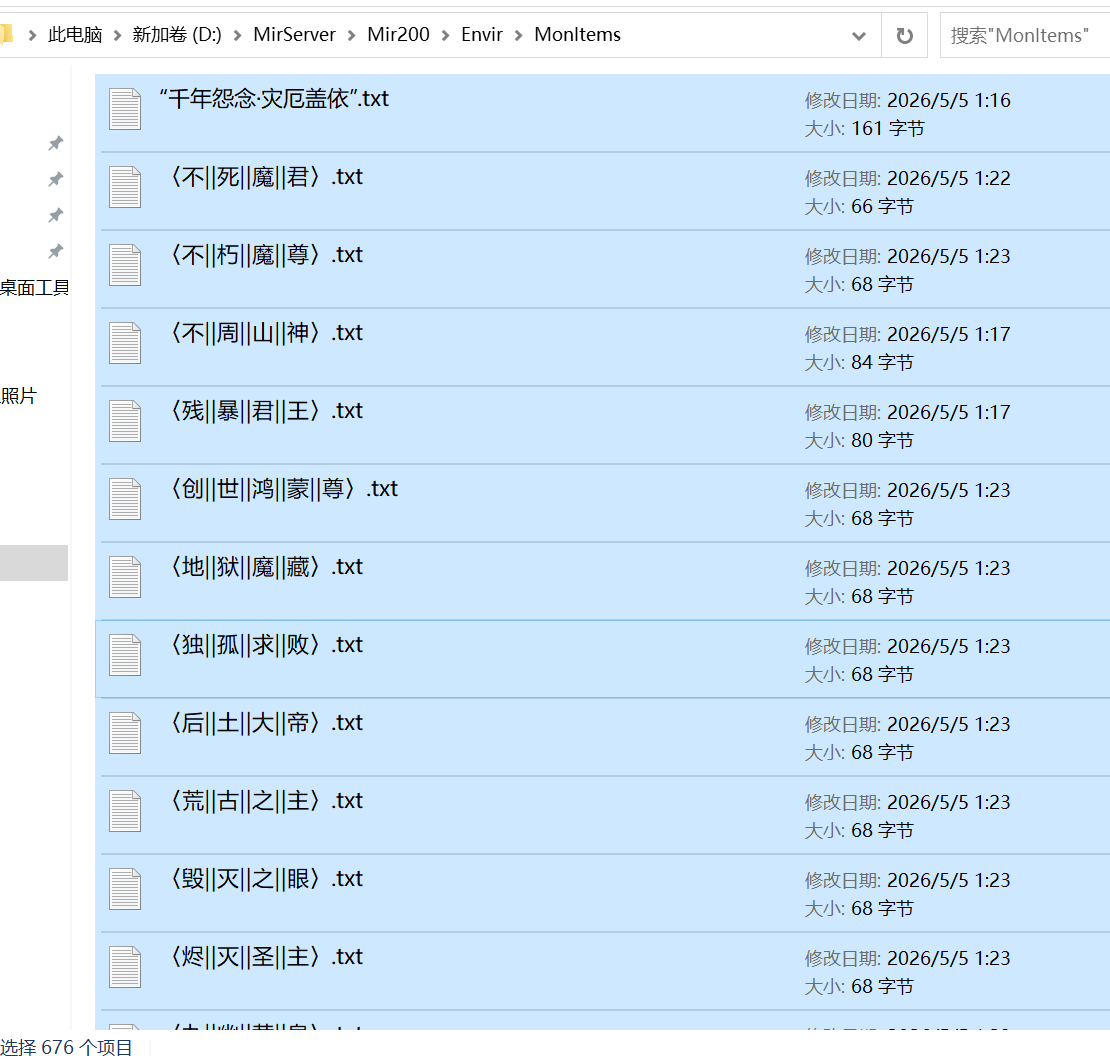The height and width of the screenshot is (1062, 1110).
Task: Navigate to 此电脑 in the address bar
Action: coord(75,35)
